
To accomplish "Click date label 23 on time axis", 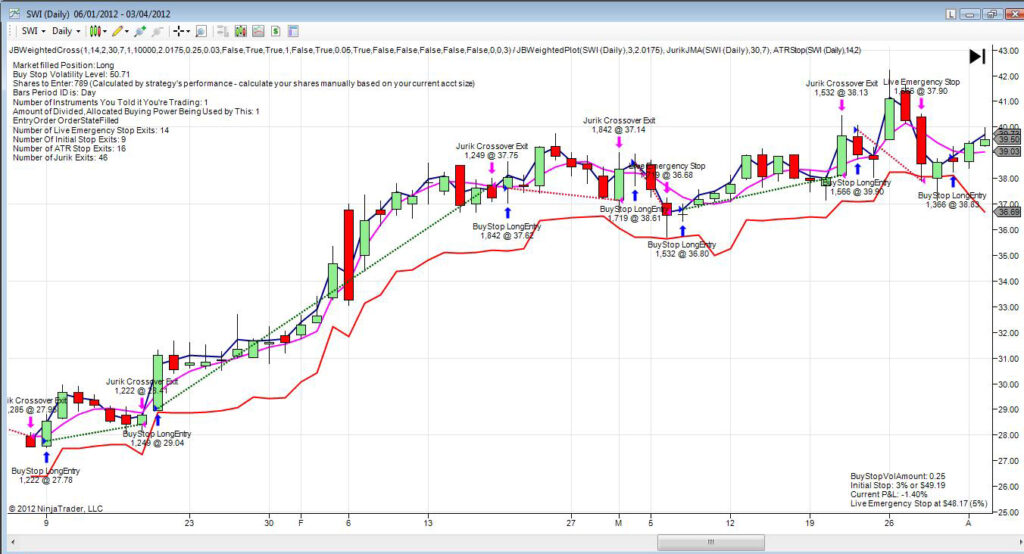I will tap(189, 523).
